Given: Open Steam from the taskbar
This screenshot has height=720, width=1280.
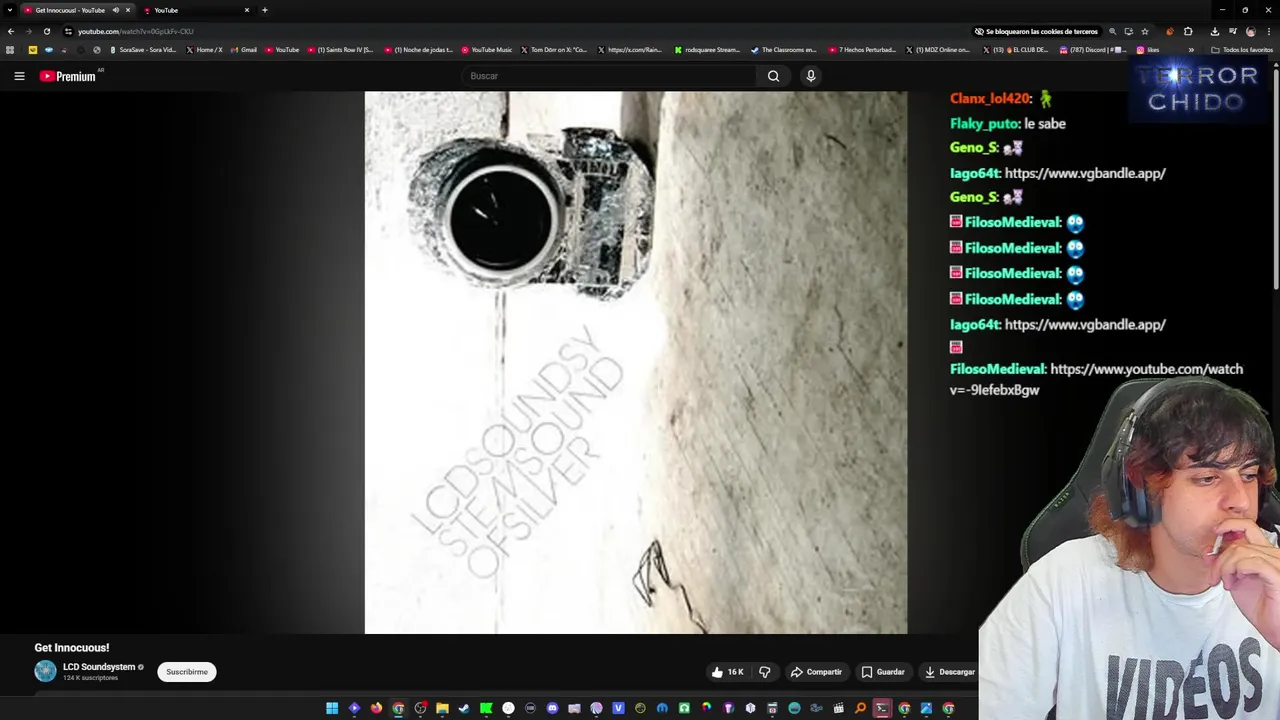Looking at the screenshot, I should (x=464, y=708).
